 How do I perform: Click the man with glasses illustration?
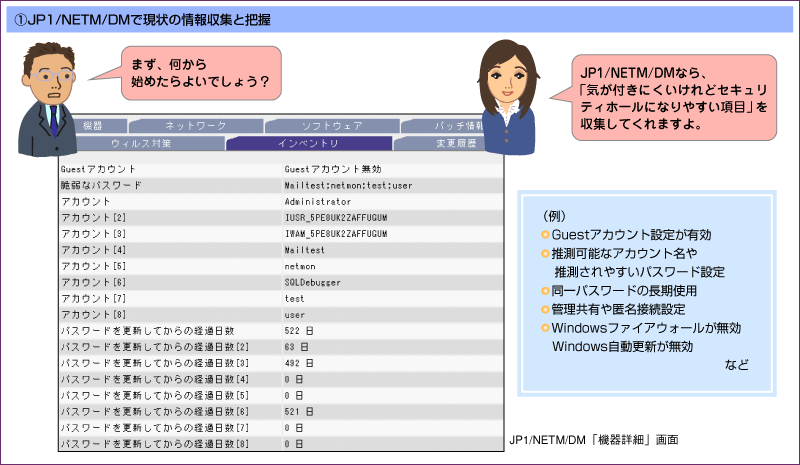(47, 99)
